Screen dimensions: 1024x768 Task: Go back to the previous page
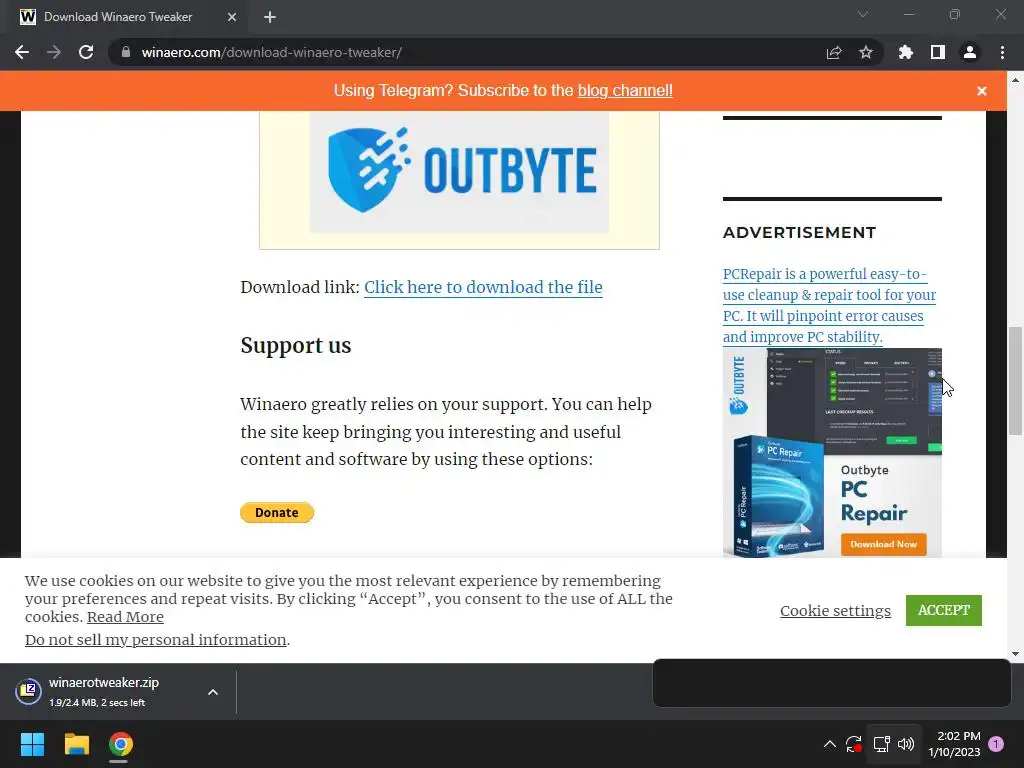tap(22, 52)
